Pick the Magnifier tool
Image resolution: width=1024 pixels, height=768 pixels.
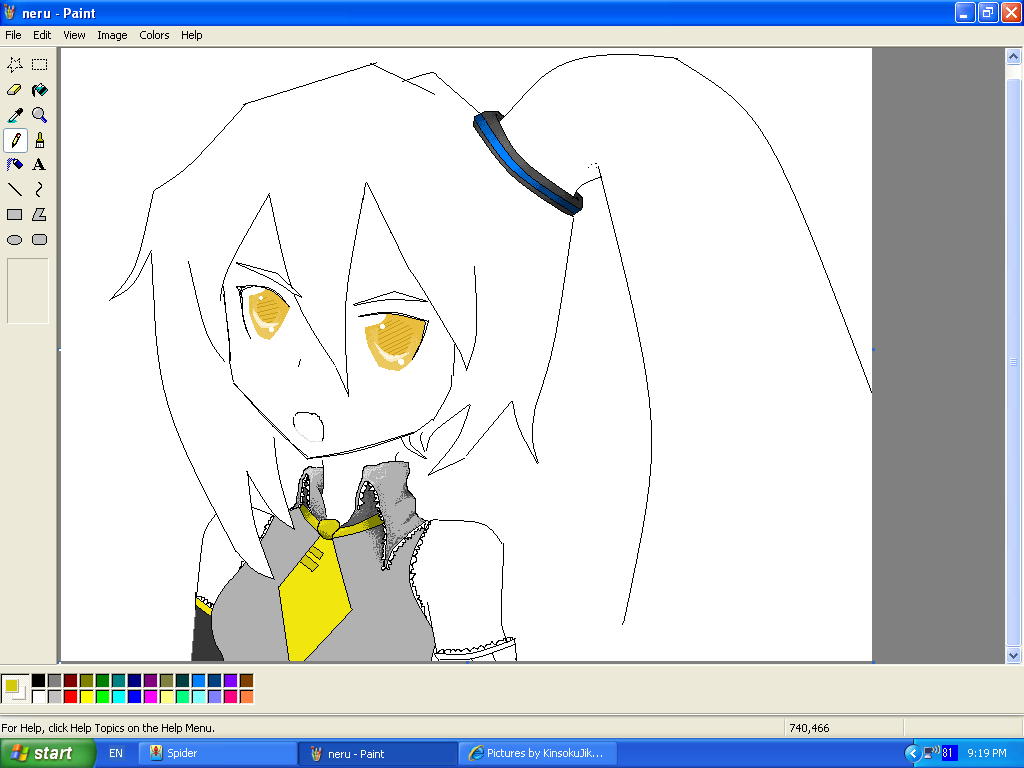(x=40, y=115)
